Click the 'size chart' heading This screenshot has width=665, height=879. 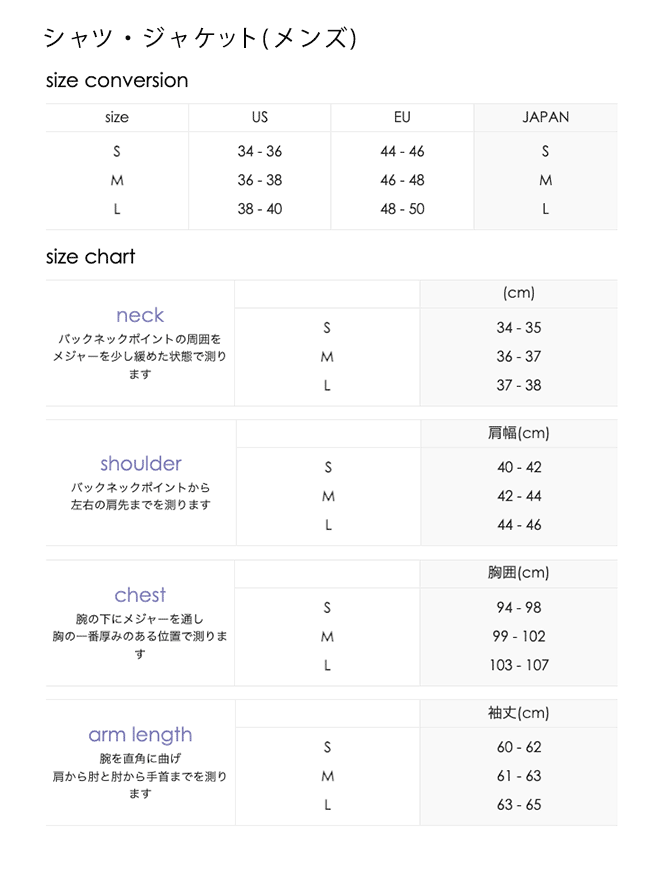coord(91,257)
